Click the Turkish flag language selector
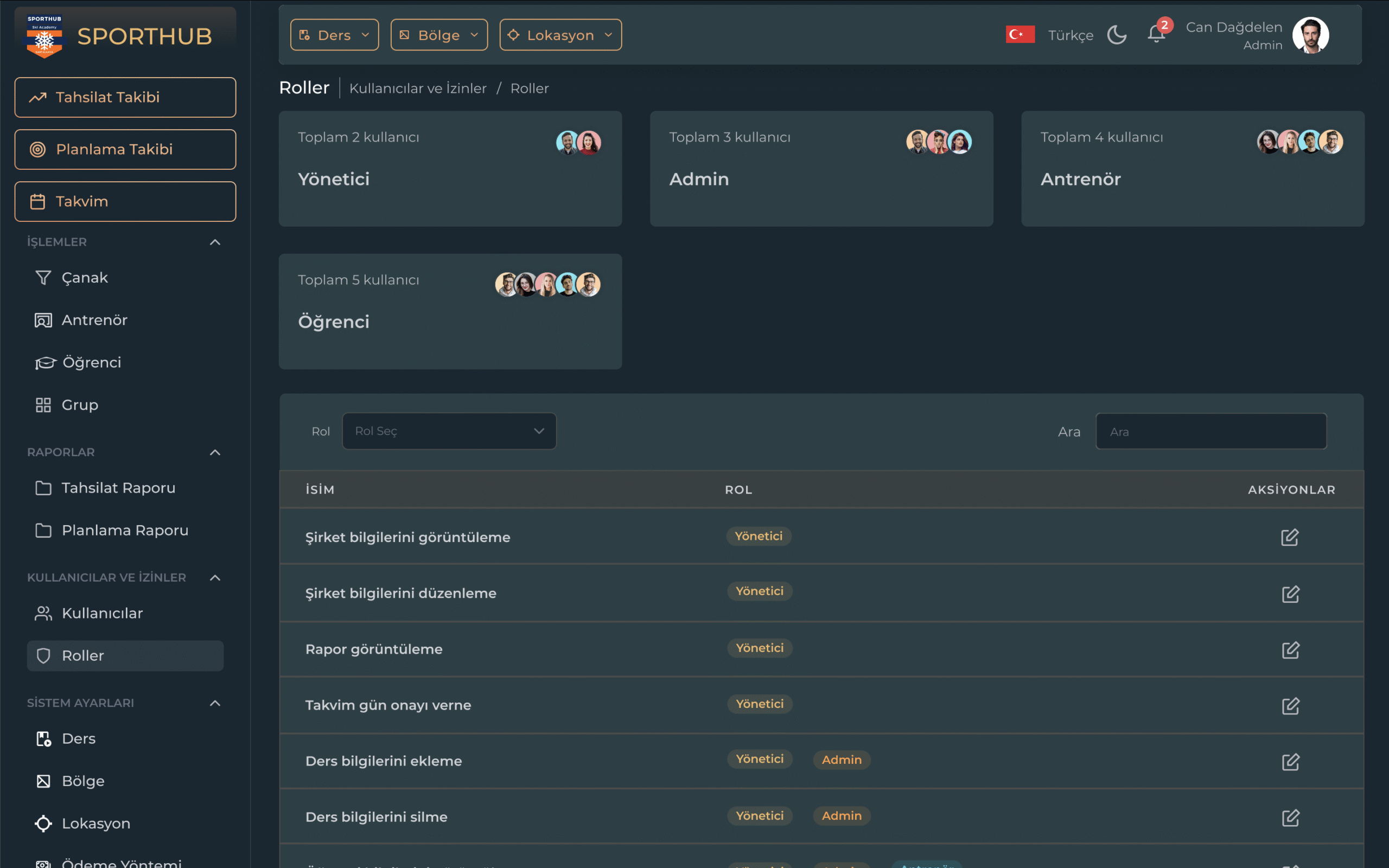Screen dimensions: 1389x868 tap(1020, 35)
